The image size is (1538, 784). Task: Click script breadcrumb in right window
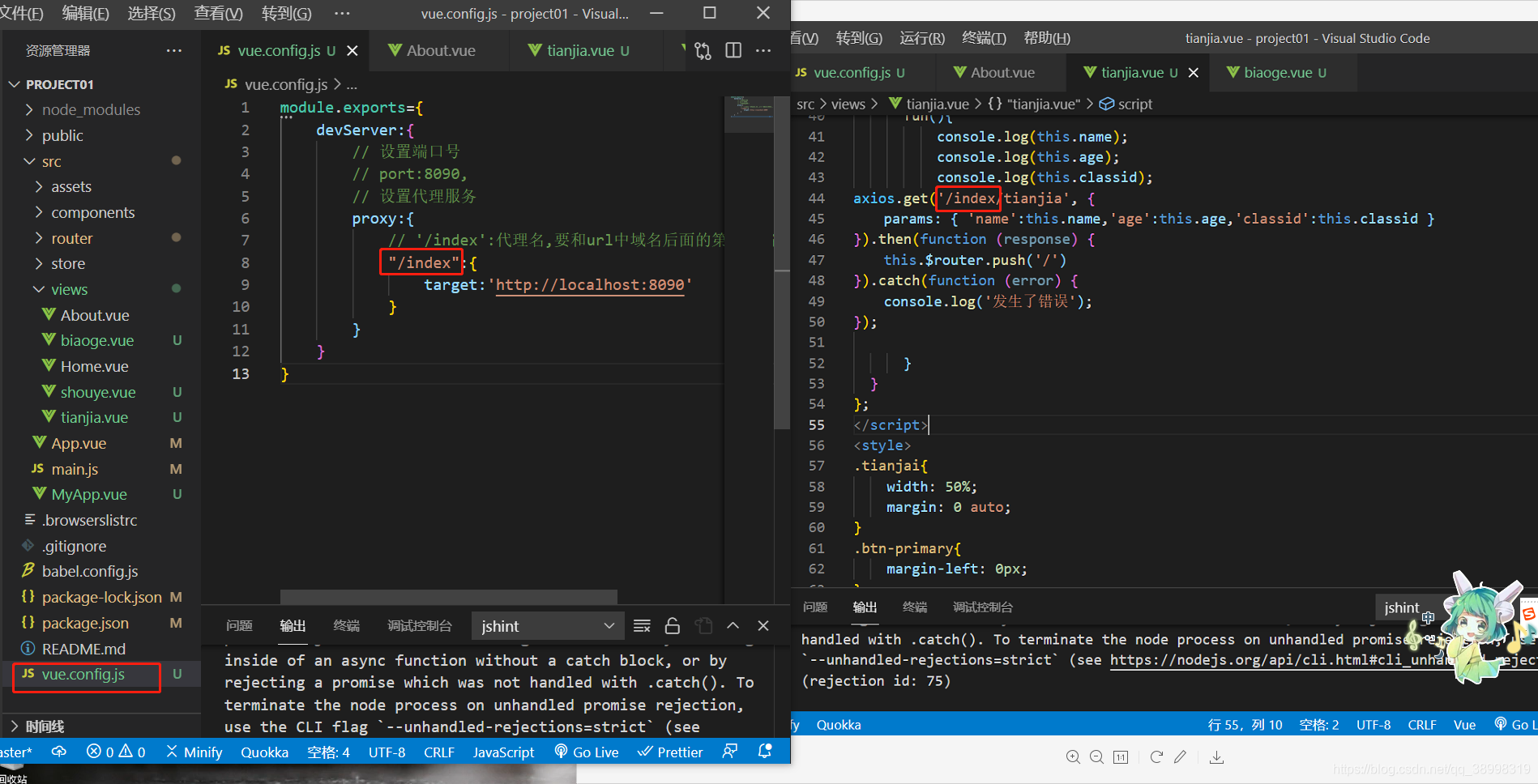(x=1126, y=104)
